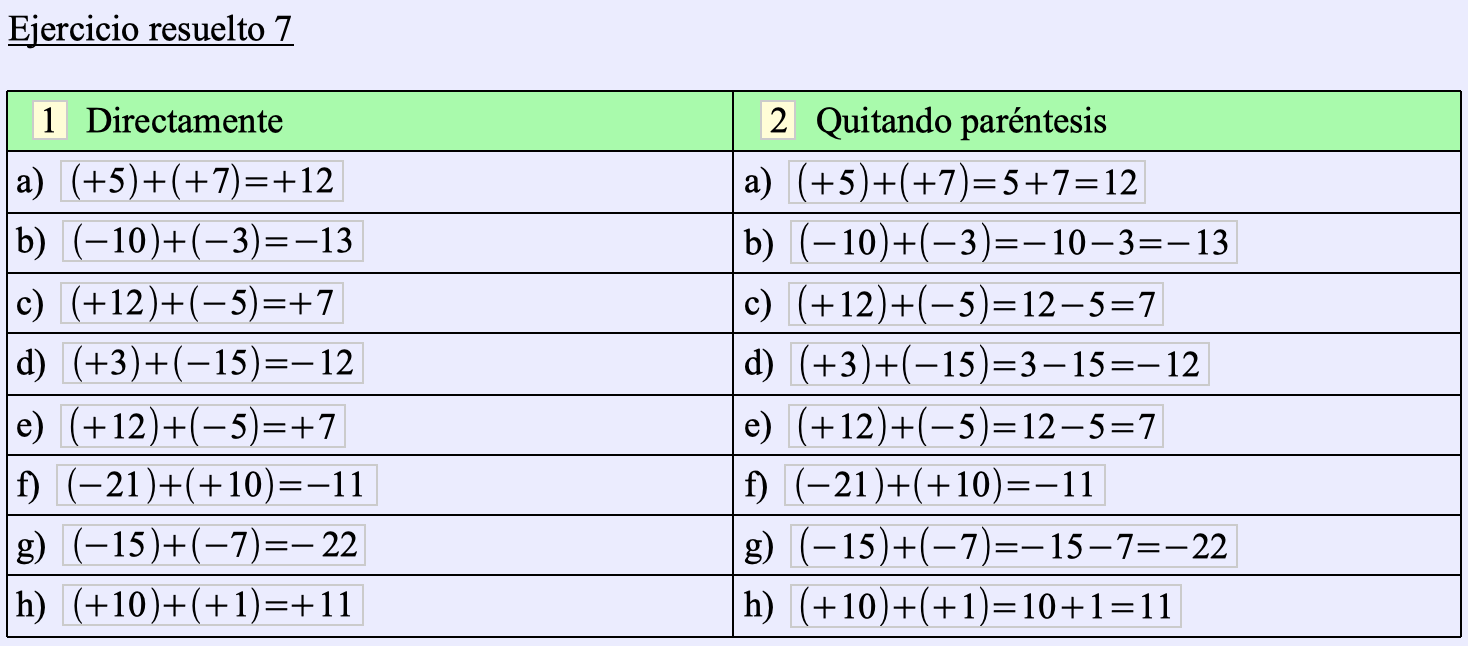
Task: Select the "Directamente" column header
Action: (184, 122)
